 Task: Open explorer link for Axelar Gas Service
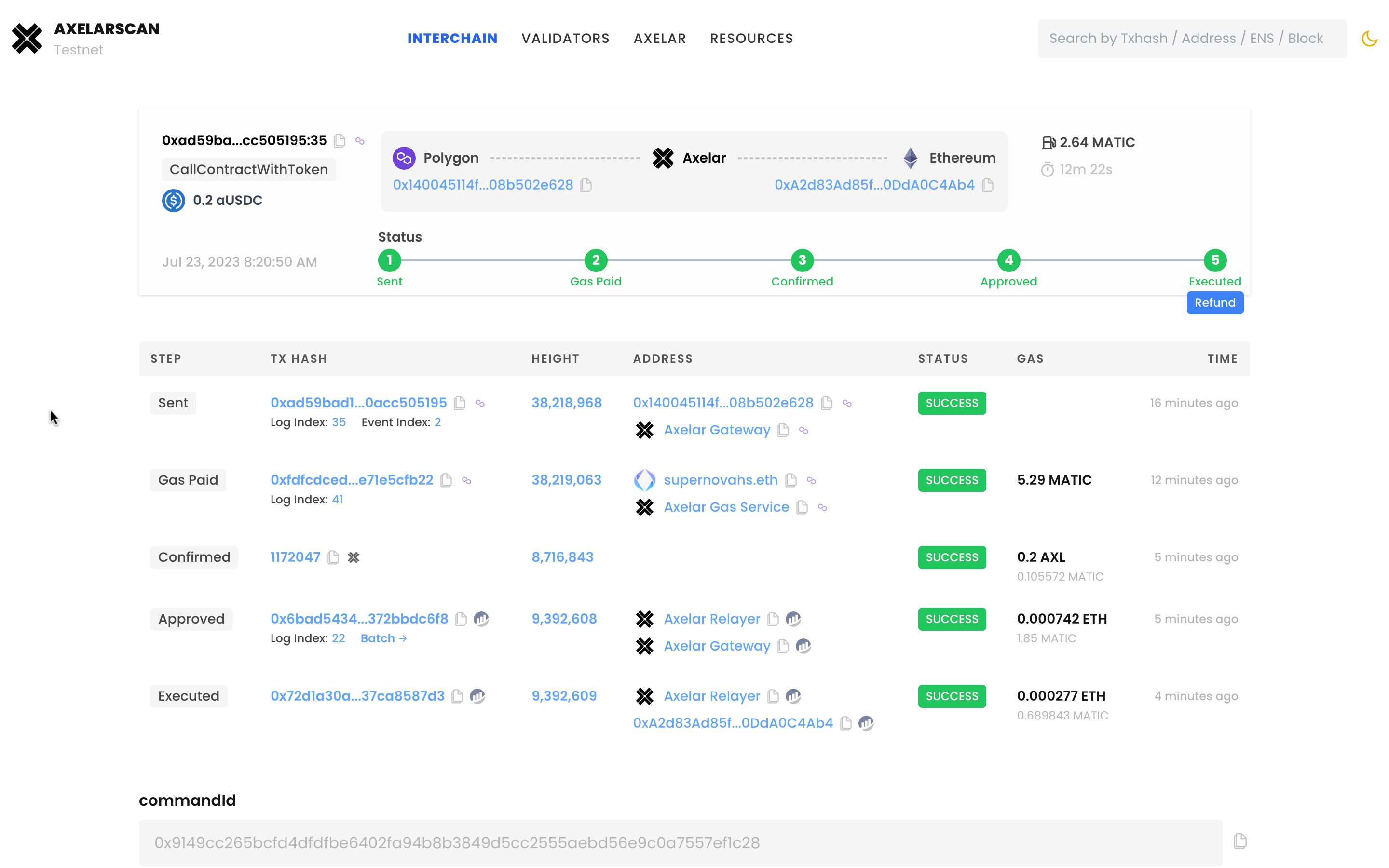click(x=822, y=507)
